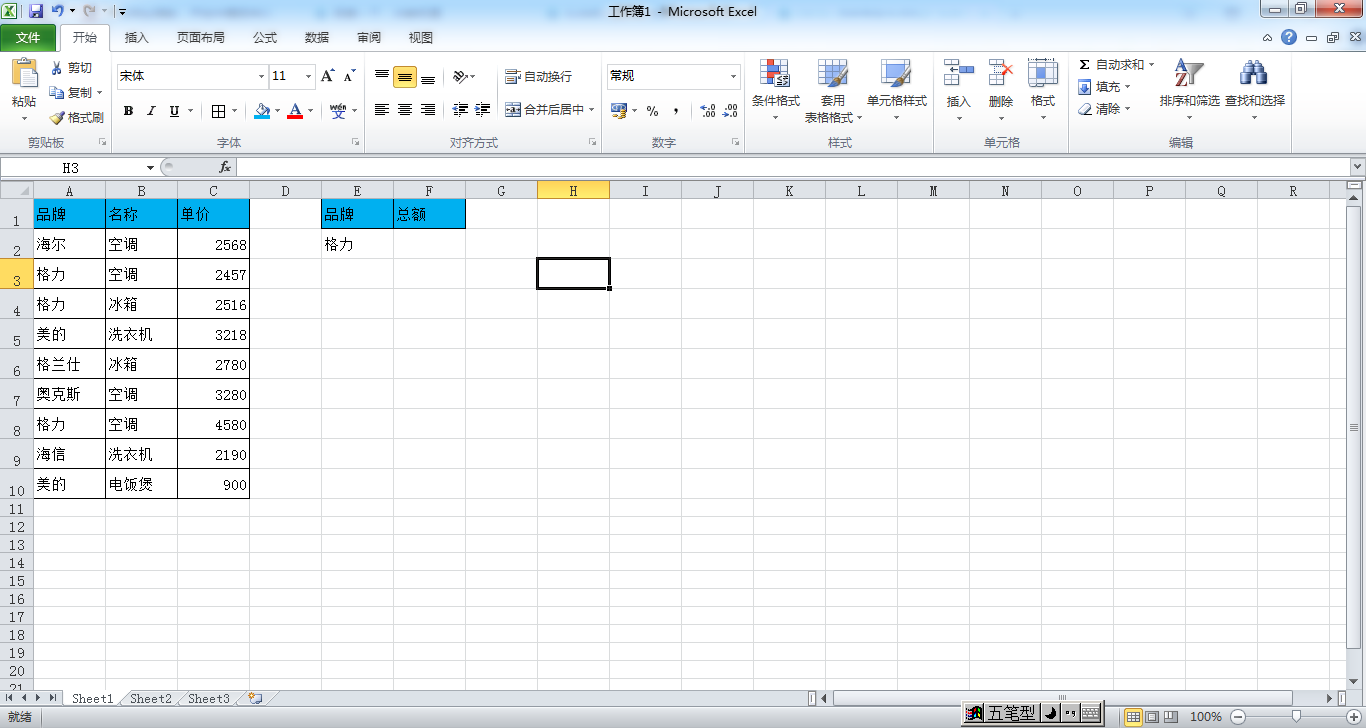The image size is (1366, 728).
Task: Copy the selection with 复制
Action: pyautogui.click(x=76, y=92)
